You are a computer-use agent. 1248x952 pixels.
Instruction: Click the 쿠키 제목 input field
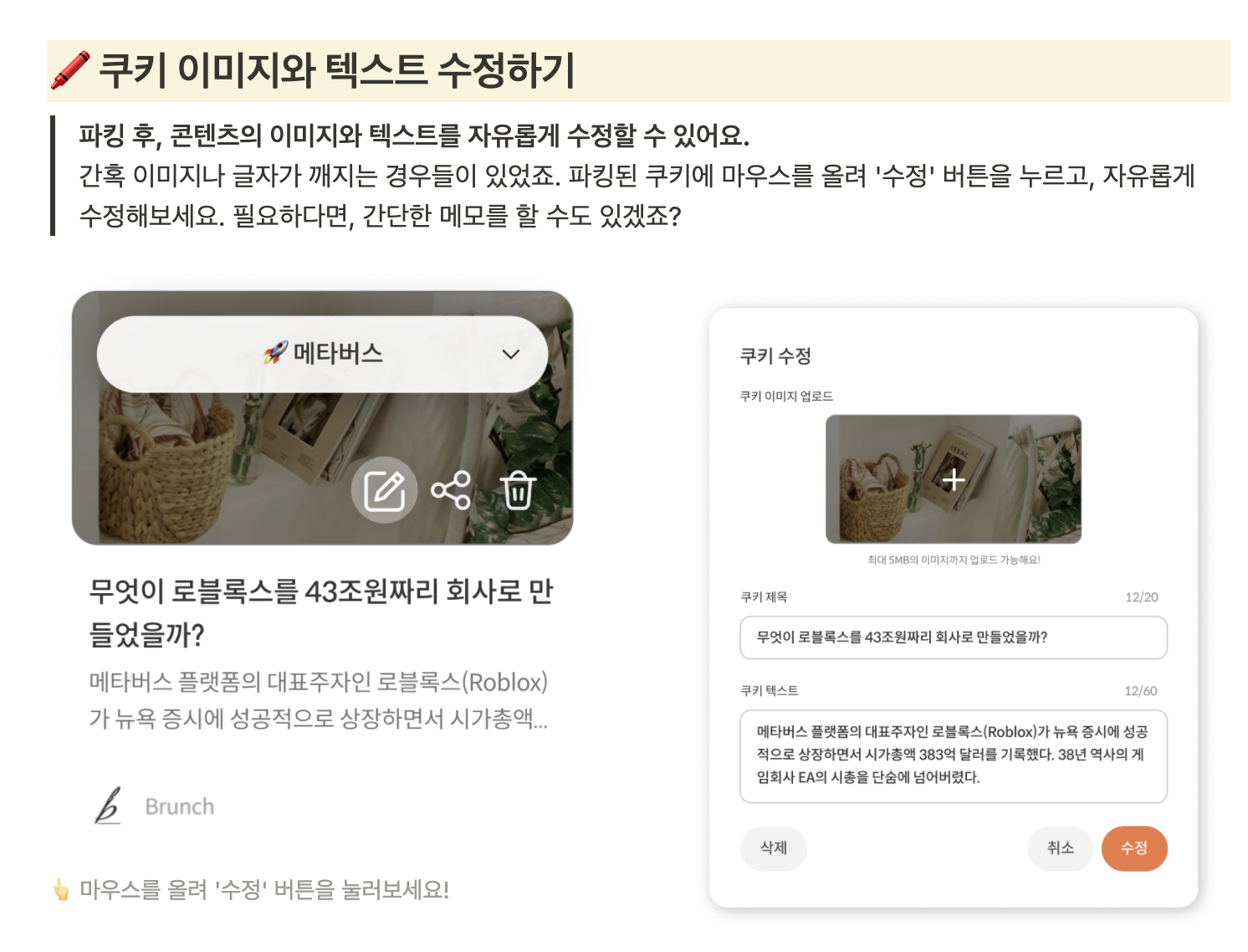coord(954,637)
